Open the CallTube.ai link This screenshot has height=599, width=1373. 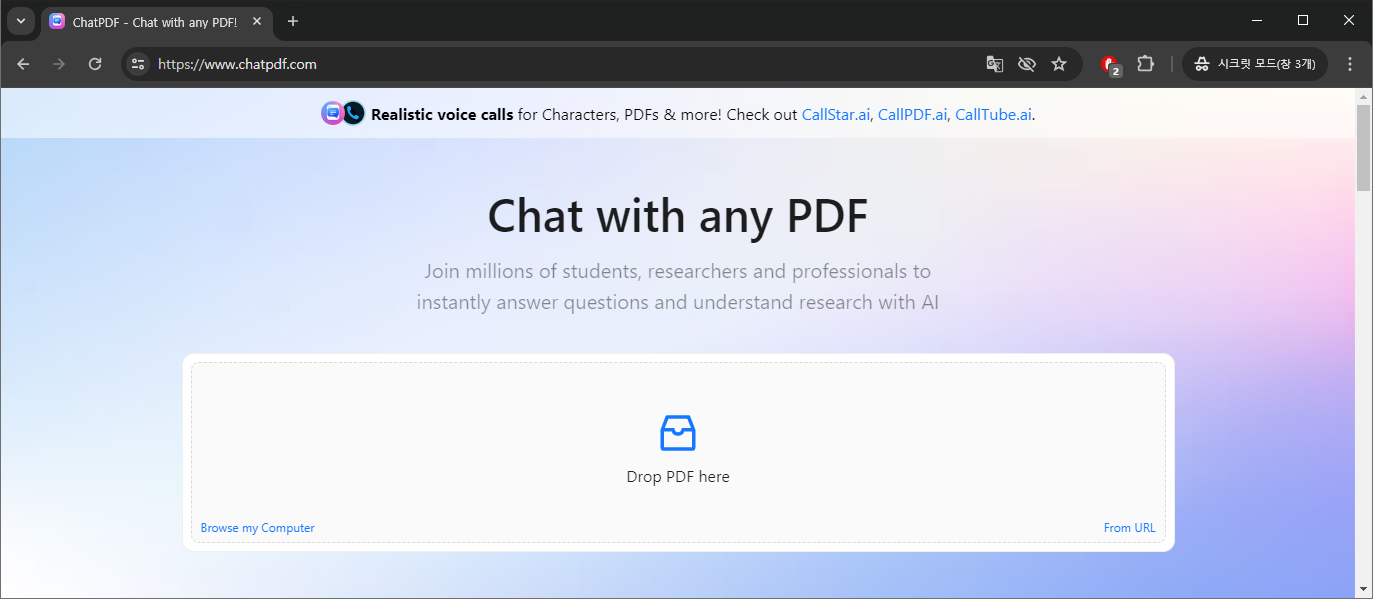tap(993, 115)
